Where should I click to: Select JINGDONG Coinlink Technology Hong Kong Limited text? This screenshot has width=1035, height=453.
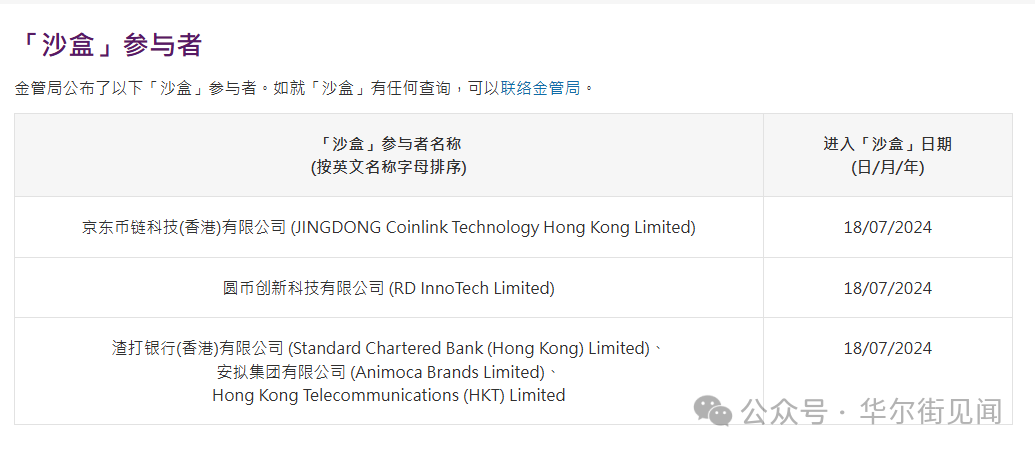click(x=493, y=227)
